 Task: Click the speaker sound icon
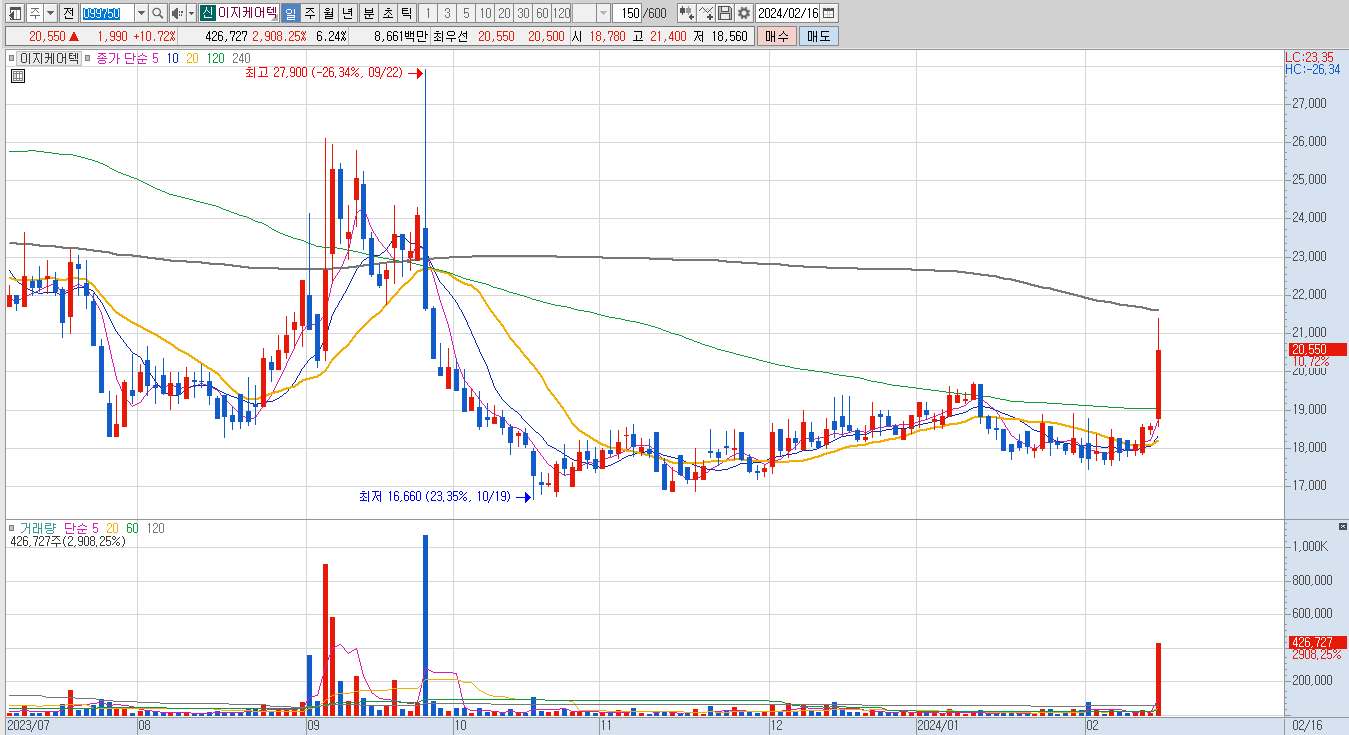pos(176,13)
